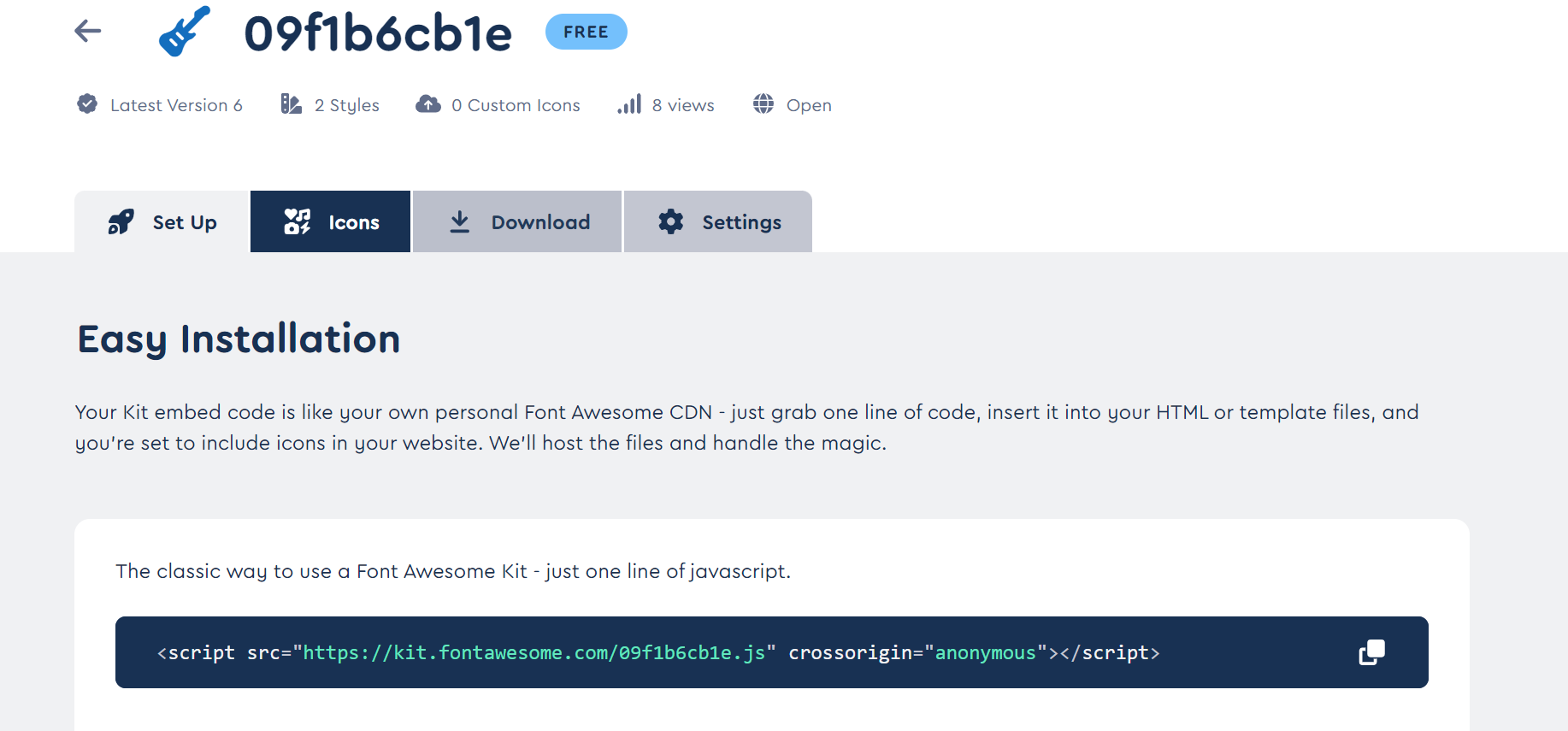
Task: Click the blue guitar kit icon
Action: (x=184, y=32)
